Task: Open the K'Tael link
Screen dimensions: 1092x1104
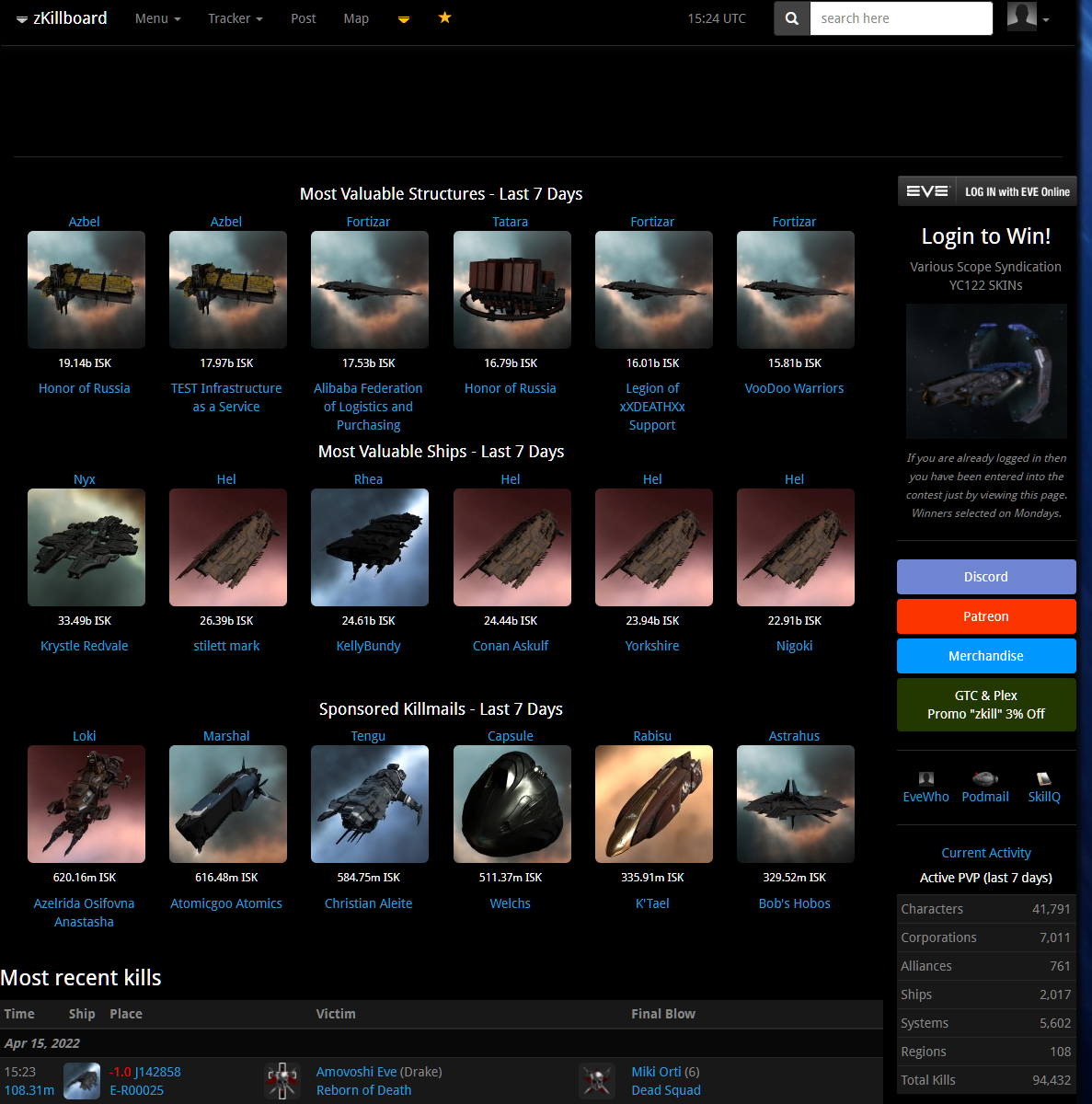Action: [x=652, y=903]
